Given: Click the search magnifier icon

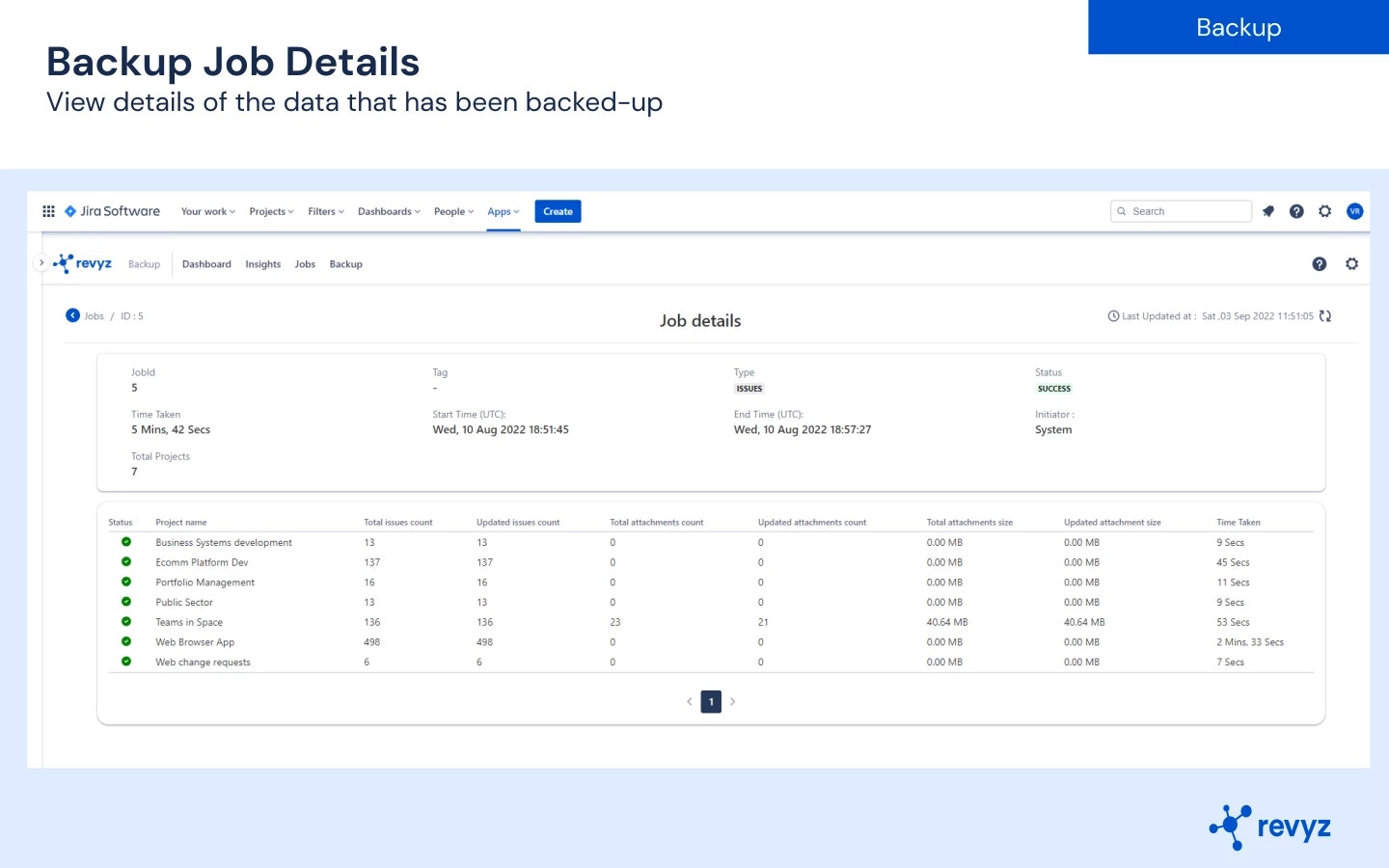Looking at the screenshot, I should [1122, 211].
